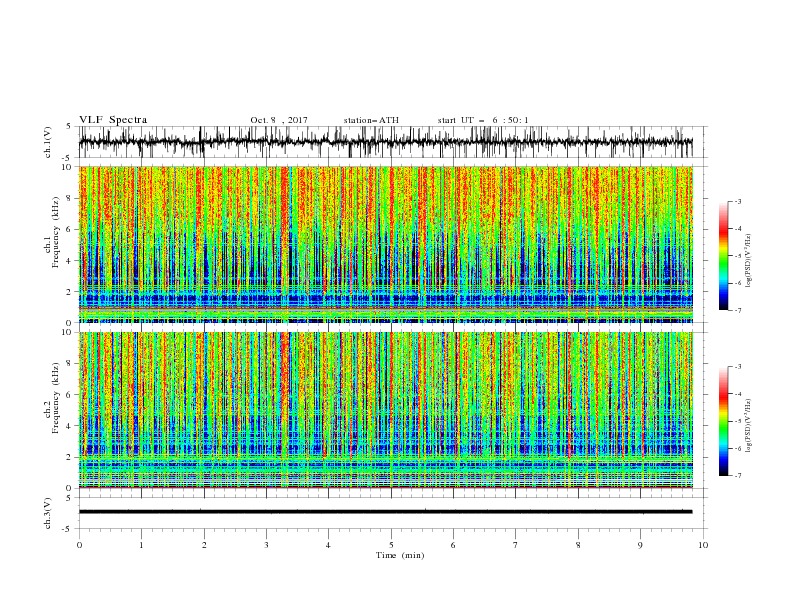
Task: Click the "2" tick on the Time axis
Action: 204,545
